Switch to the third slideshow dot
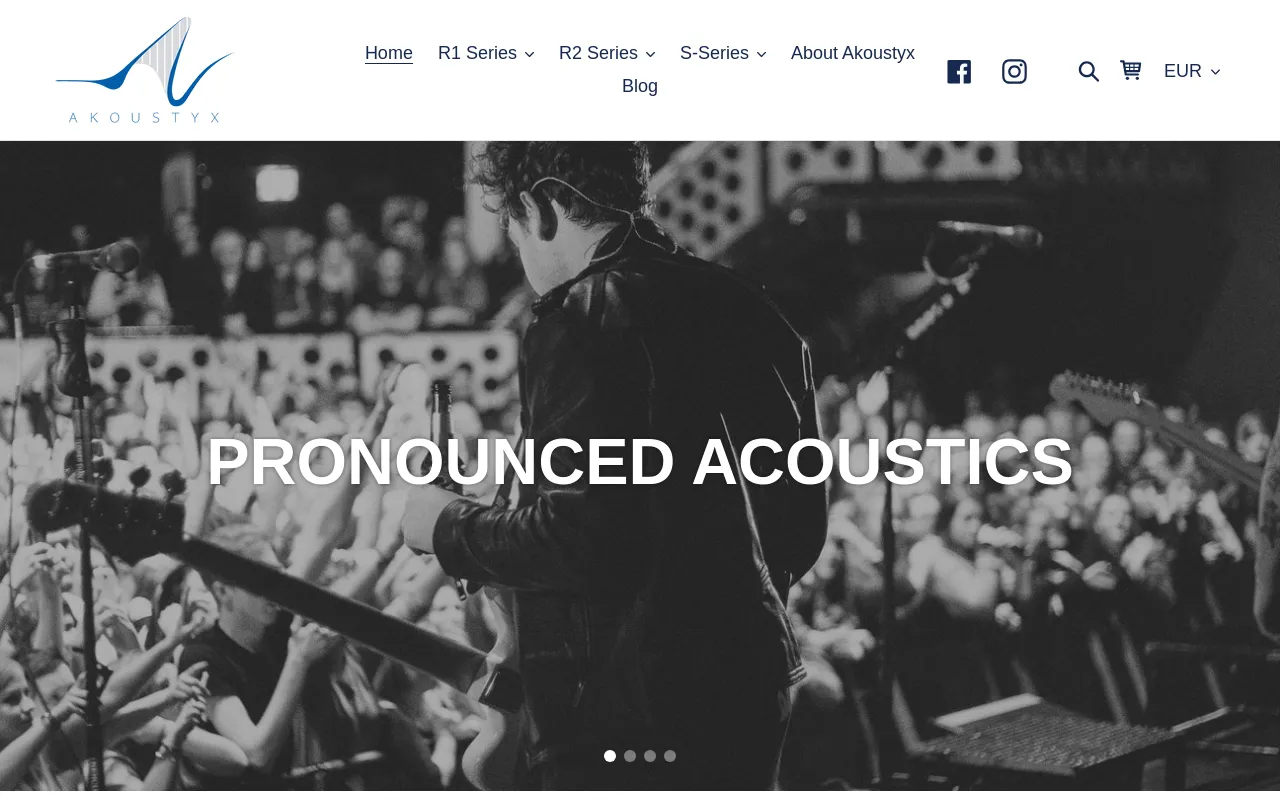 pyautogui.click(x=650, y=756)
